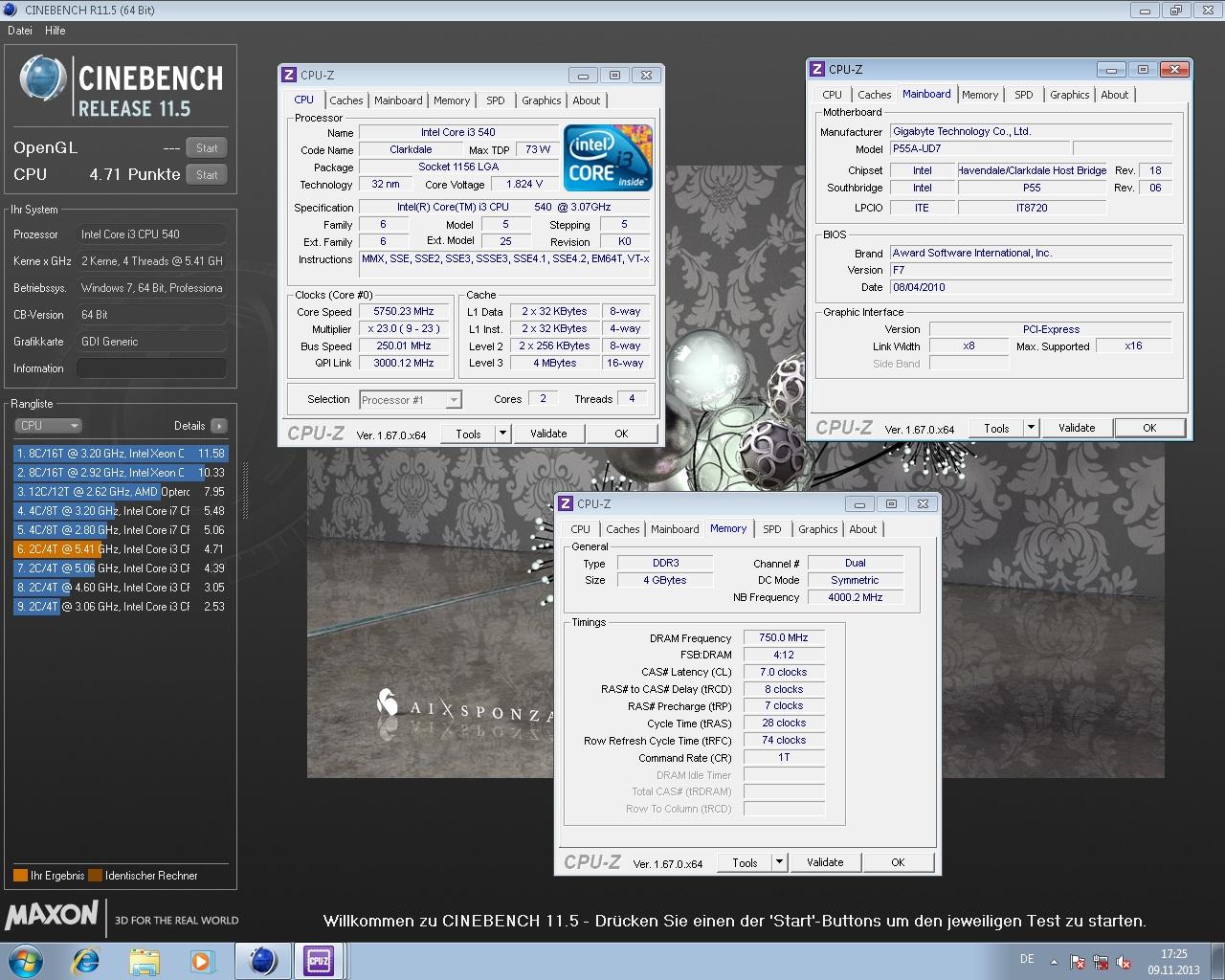Expand Tools dropdown arrow in Mainboard window

[1031, 428]
